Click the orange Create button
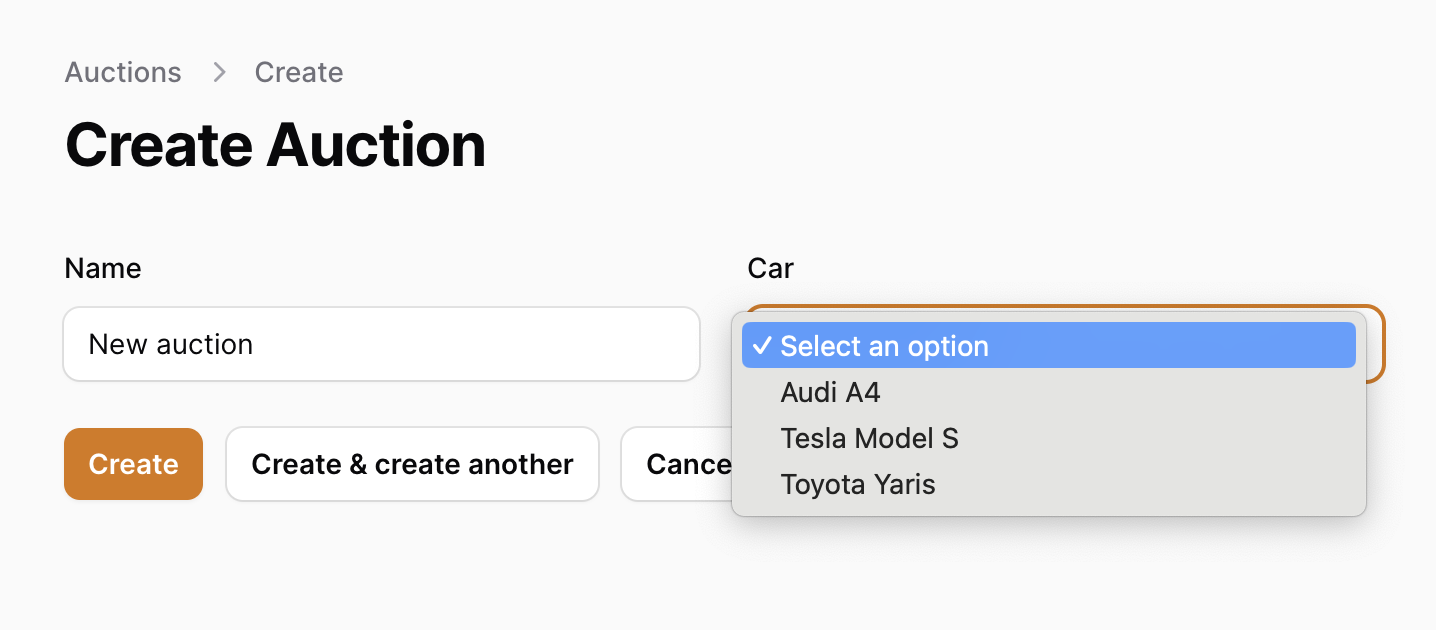Viewport: 1436px width, 630px height. 133,464
